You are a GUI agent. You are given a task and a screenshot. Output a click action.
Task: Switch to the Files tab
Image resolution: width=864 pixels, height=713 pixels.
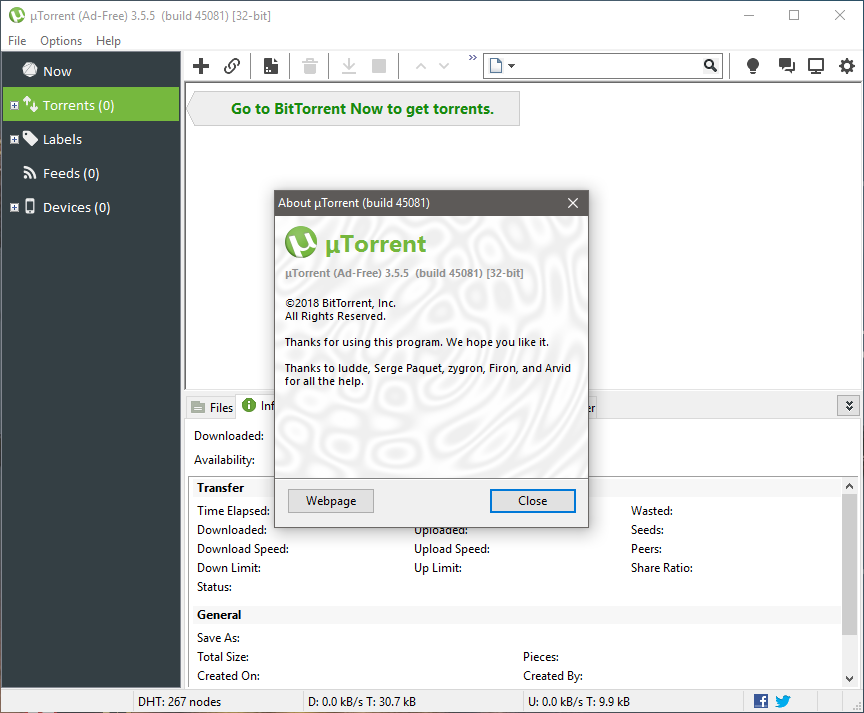click(x=212, y=407)
